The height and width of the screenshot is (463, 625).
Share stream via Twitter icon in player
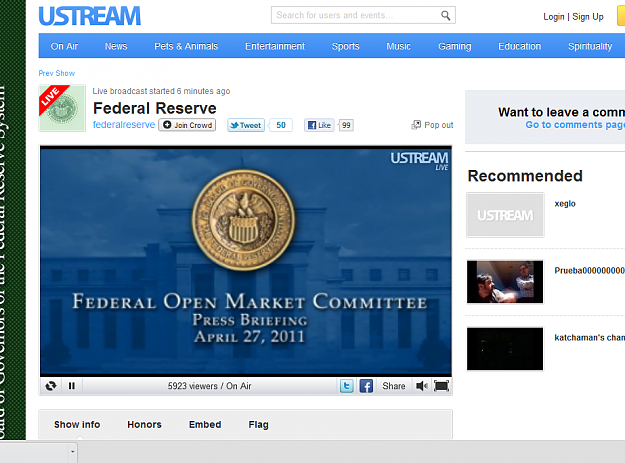click(346, 386)
